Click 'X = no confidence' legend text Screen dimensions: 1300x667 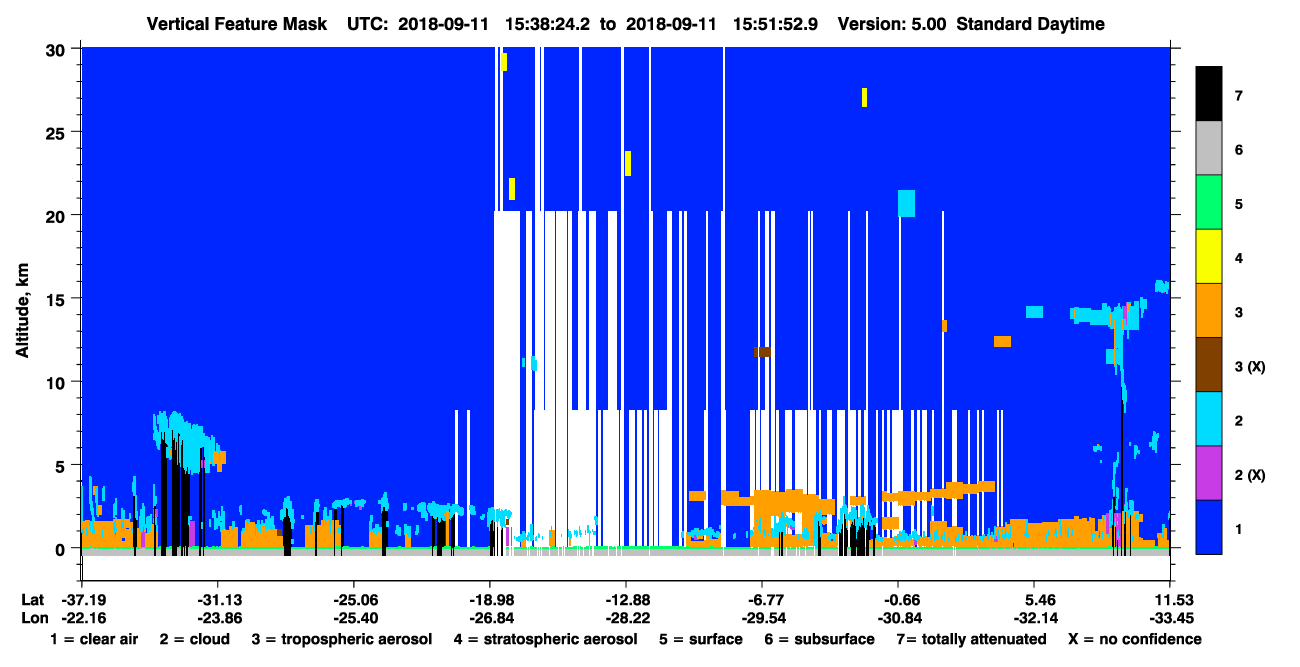1135,639
